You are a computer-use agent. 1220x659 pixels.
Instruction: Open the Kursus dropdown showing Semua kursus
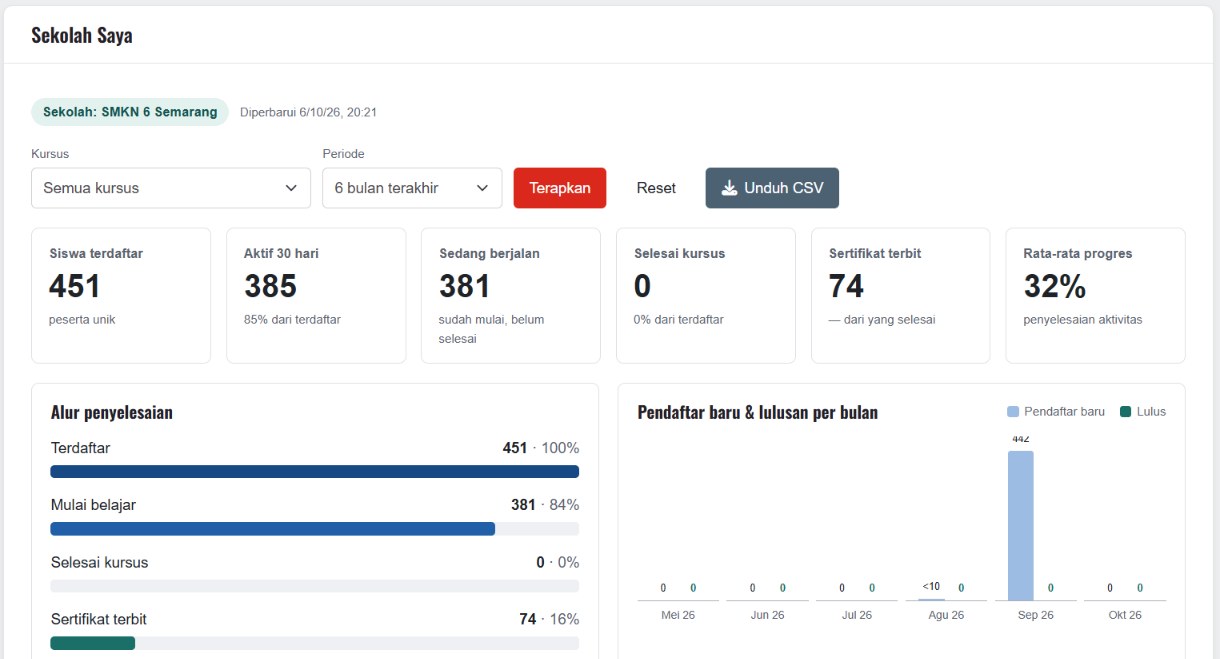(171, 188)
